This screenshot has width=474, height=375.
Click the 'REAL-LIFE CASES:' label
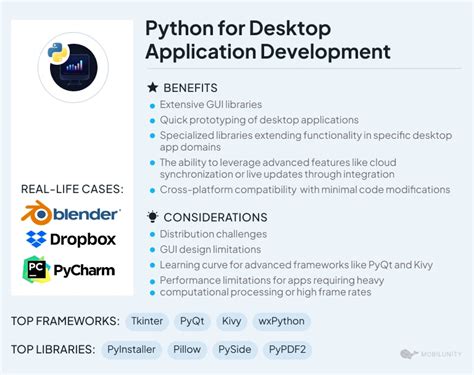point(72,189)
